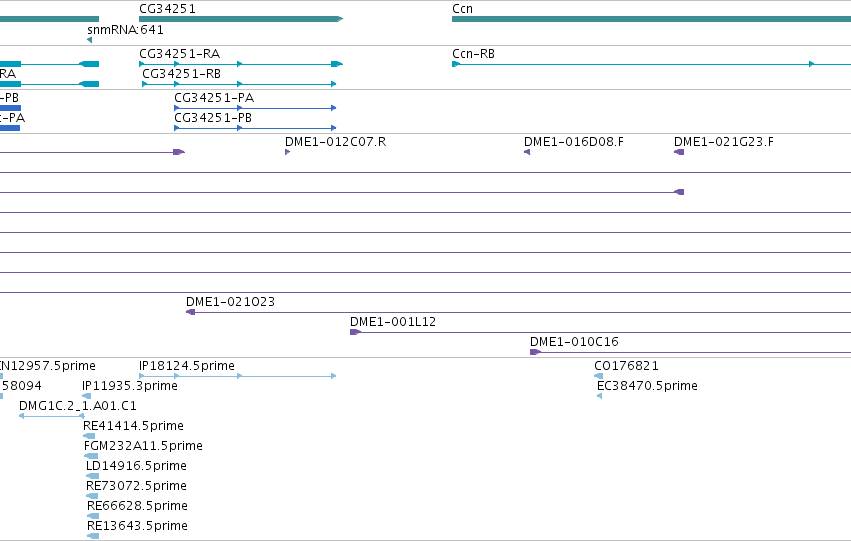Select the EC38470.5prime EST marker
Screen dimensions: 851x541
(600, 396)
